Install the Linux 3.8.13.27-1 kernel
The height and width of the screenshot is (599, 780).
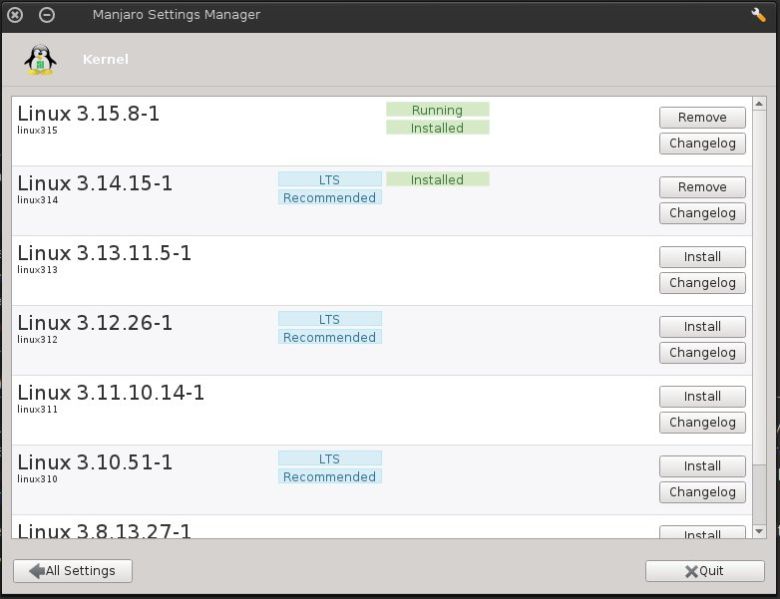pyautogui.click(x=702, y=532)
